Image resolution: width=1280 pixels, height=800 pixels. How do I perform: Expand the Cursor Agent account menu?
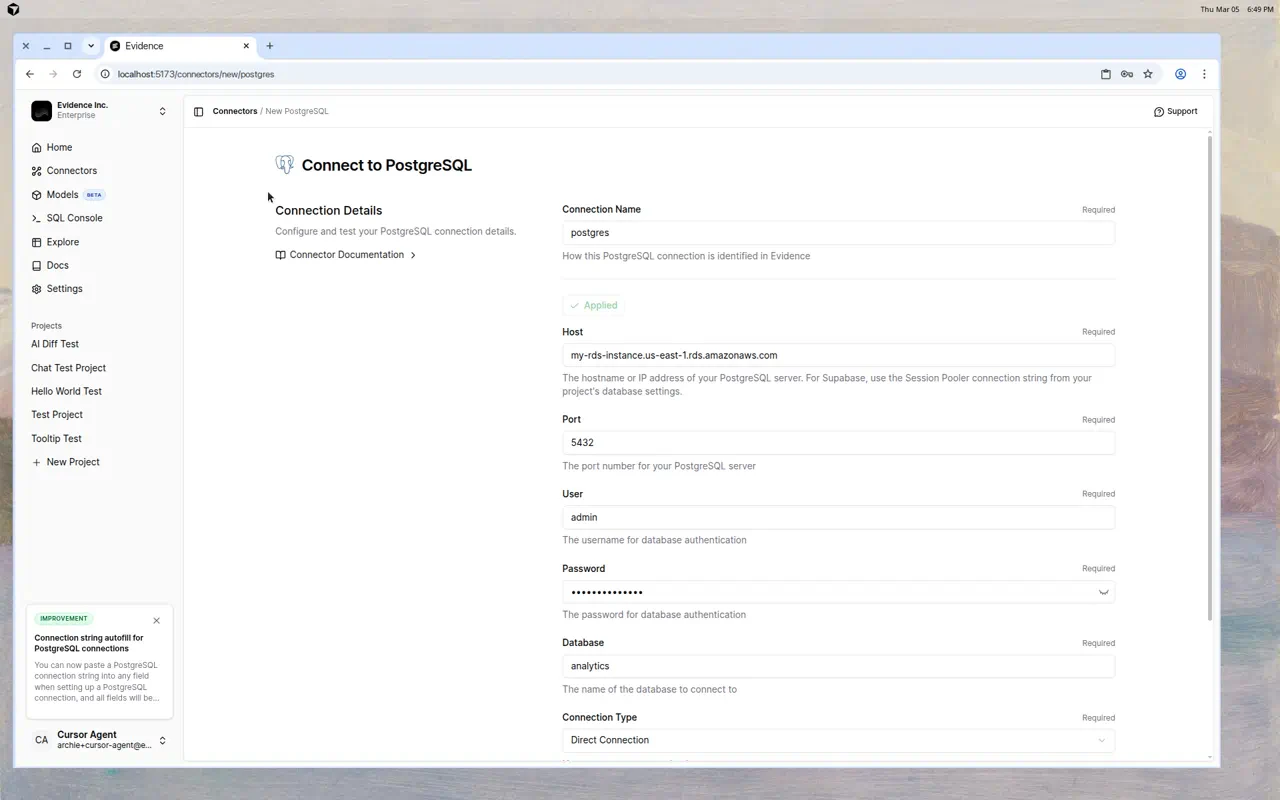(162, 740)
